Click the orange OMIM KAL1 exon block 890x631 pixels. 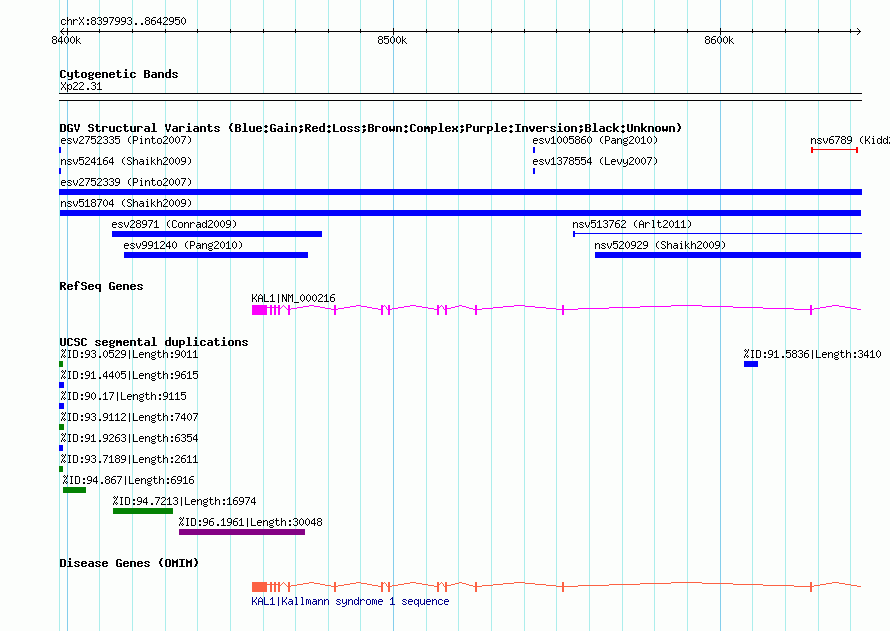(259, 587)
